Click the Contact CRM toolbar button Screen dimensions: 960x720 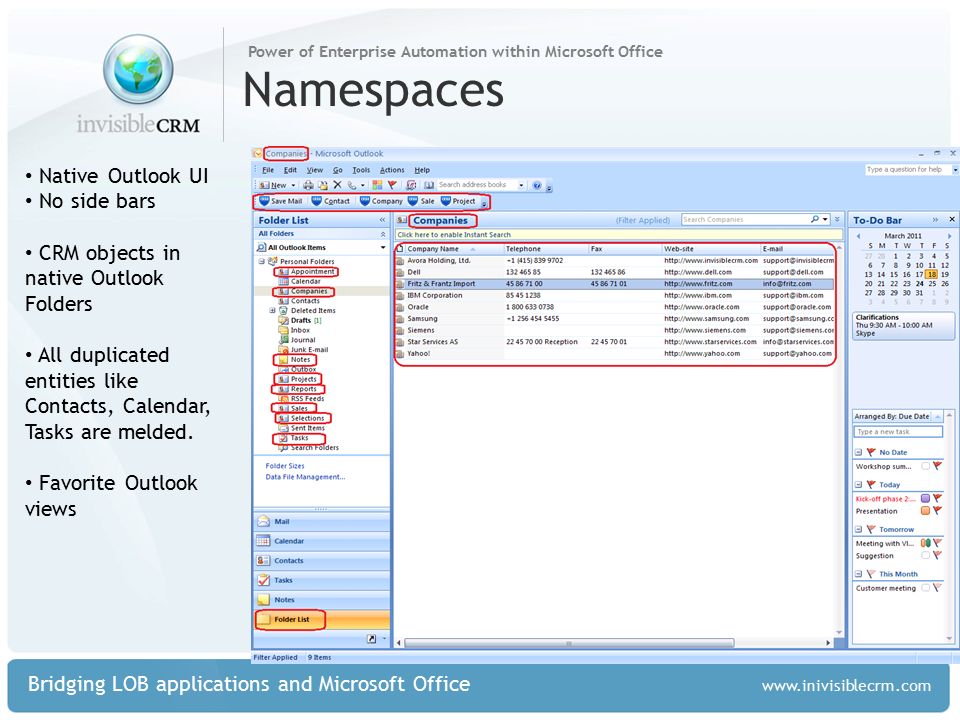331,201
